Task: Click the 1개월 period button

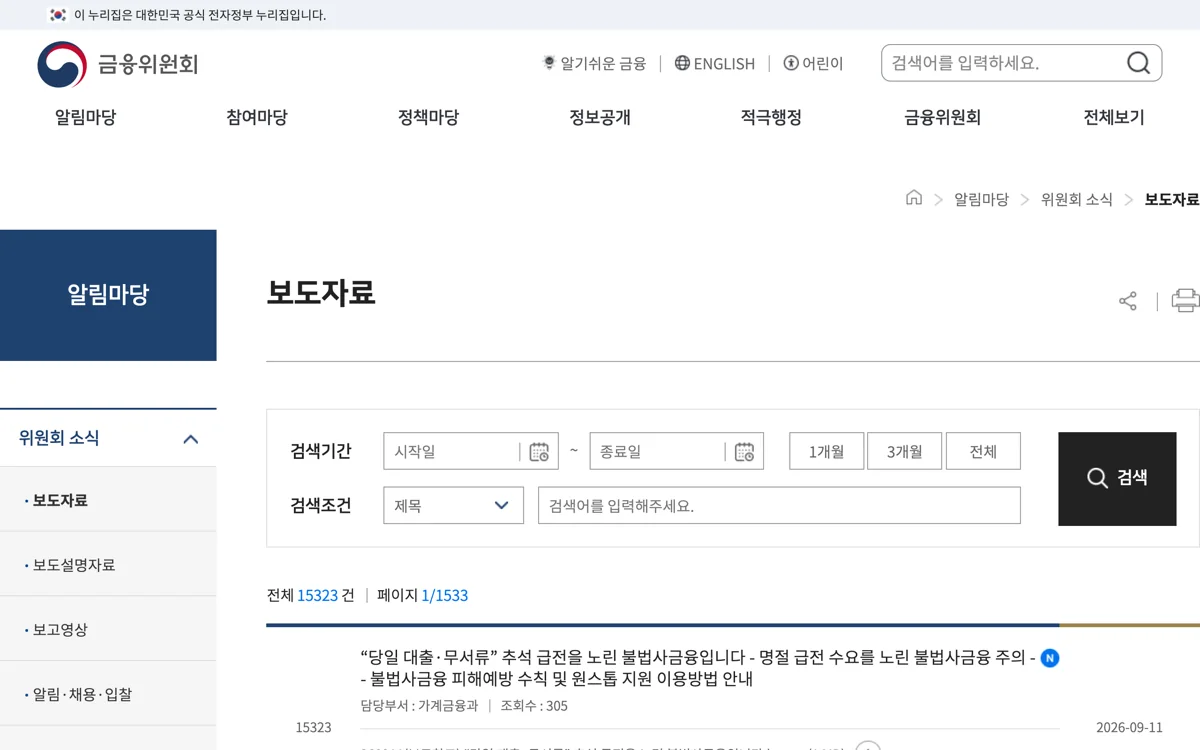Action: 826,451
